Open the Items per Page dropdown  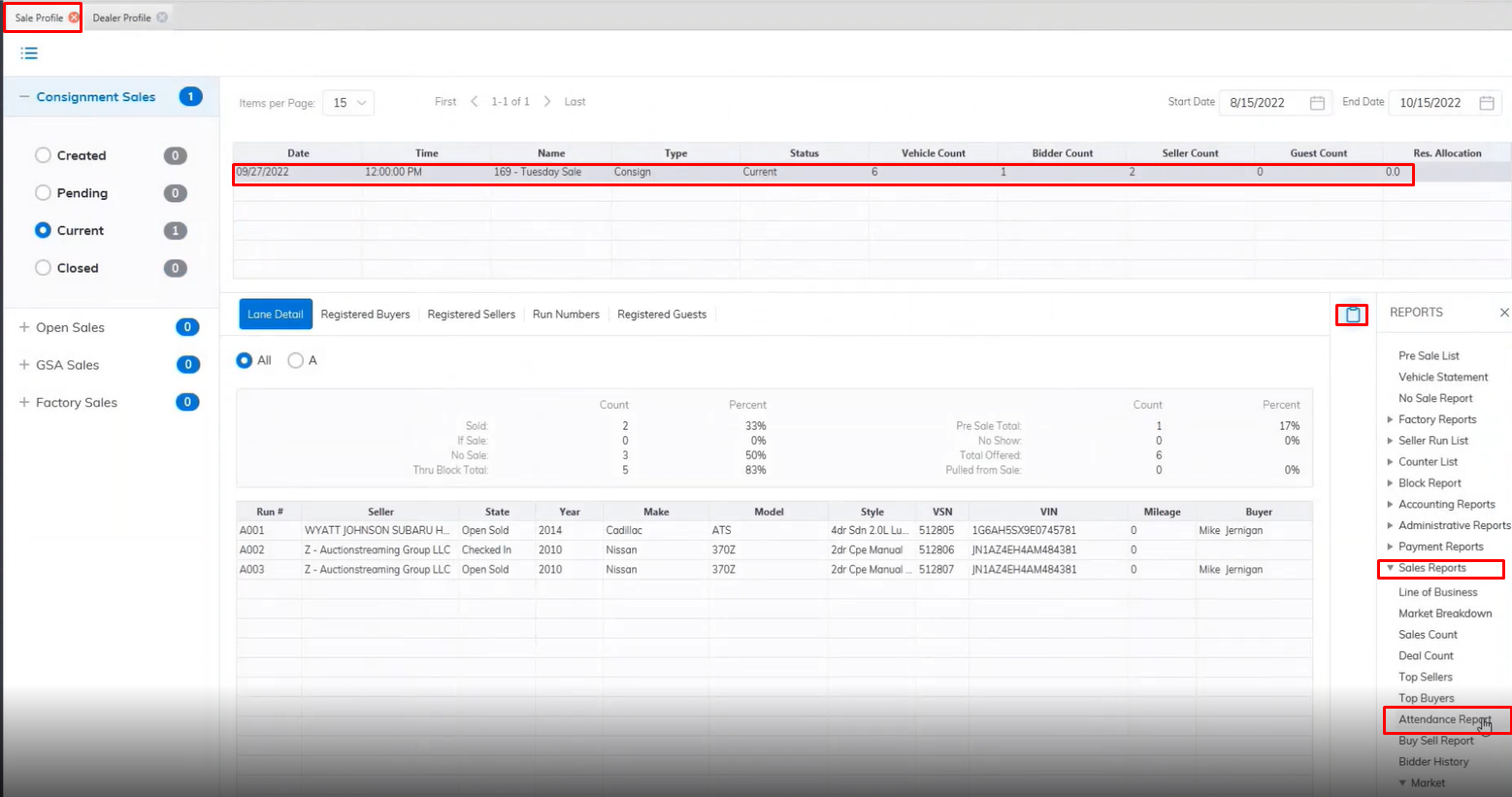pos(348,103)
